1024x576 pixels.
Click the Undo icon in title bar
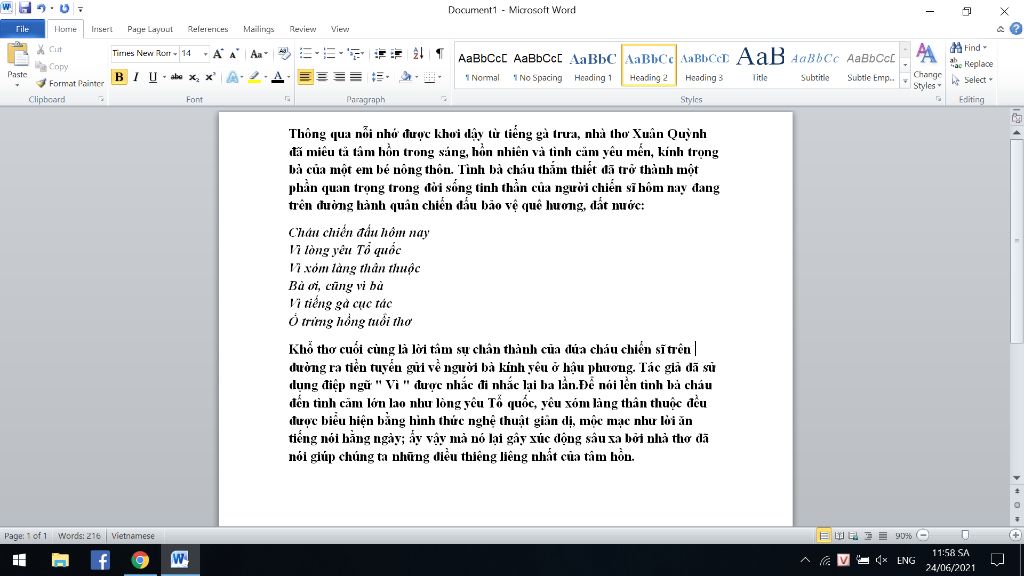(41, 8)
